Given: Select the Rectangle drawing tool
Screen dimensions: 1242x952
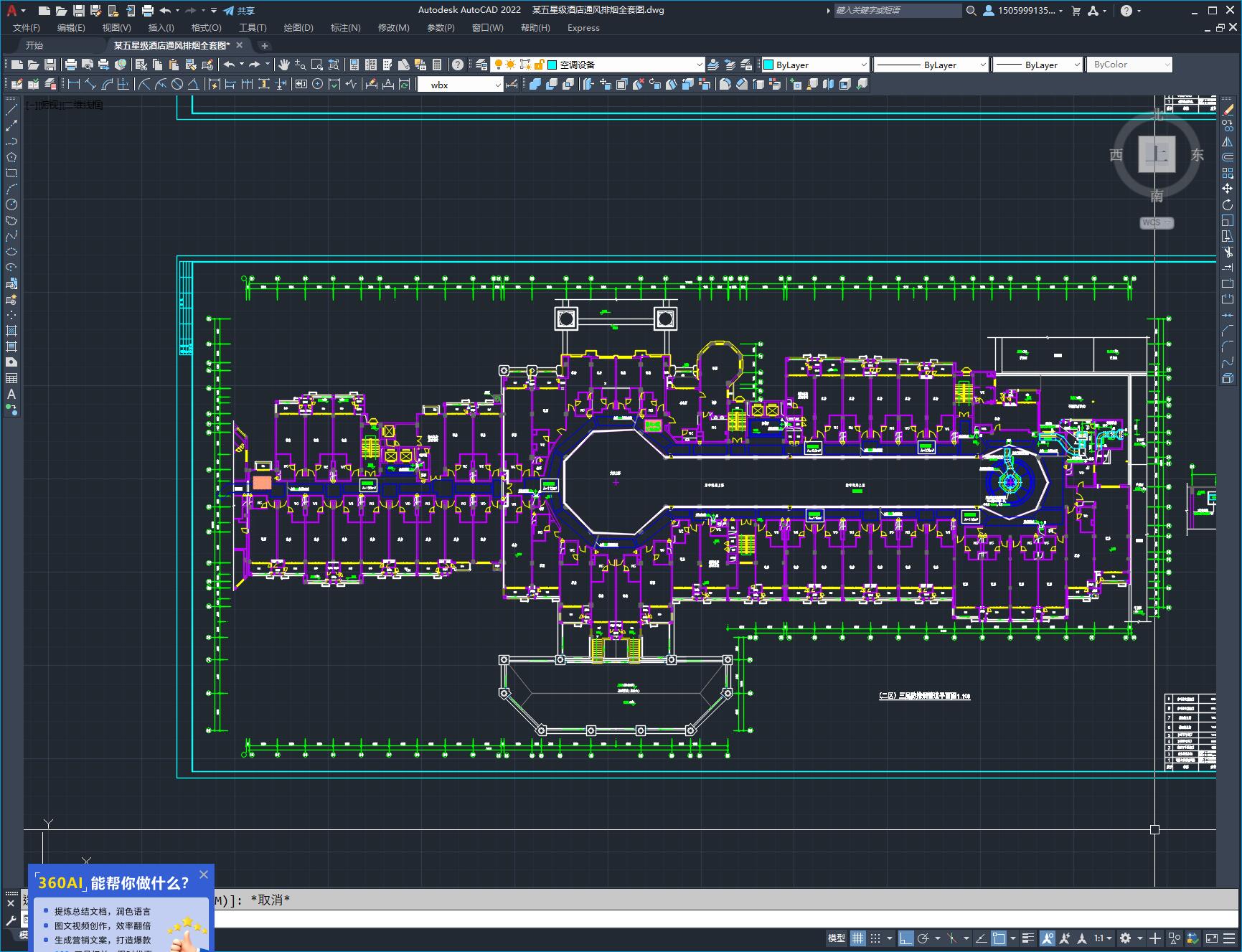Looking at the screenshot, I should pos(11,173).
